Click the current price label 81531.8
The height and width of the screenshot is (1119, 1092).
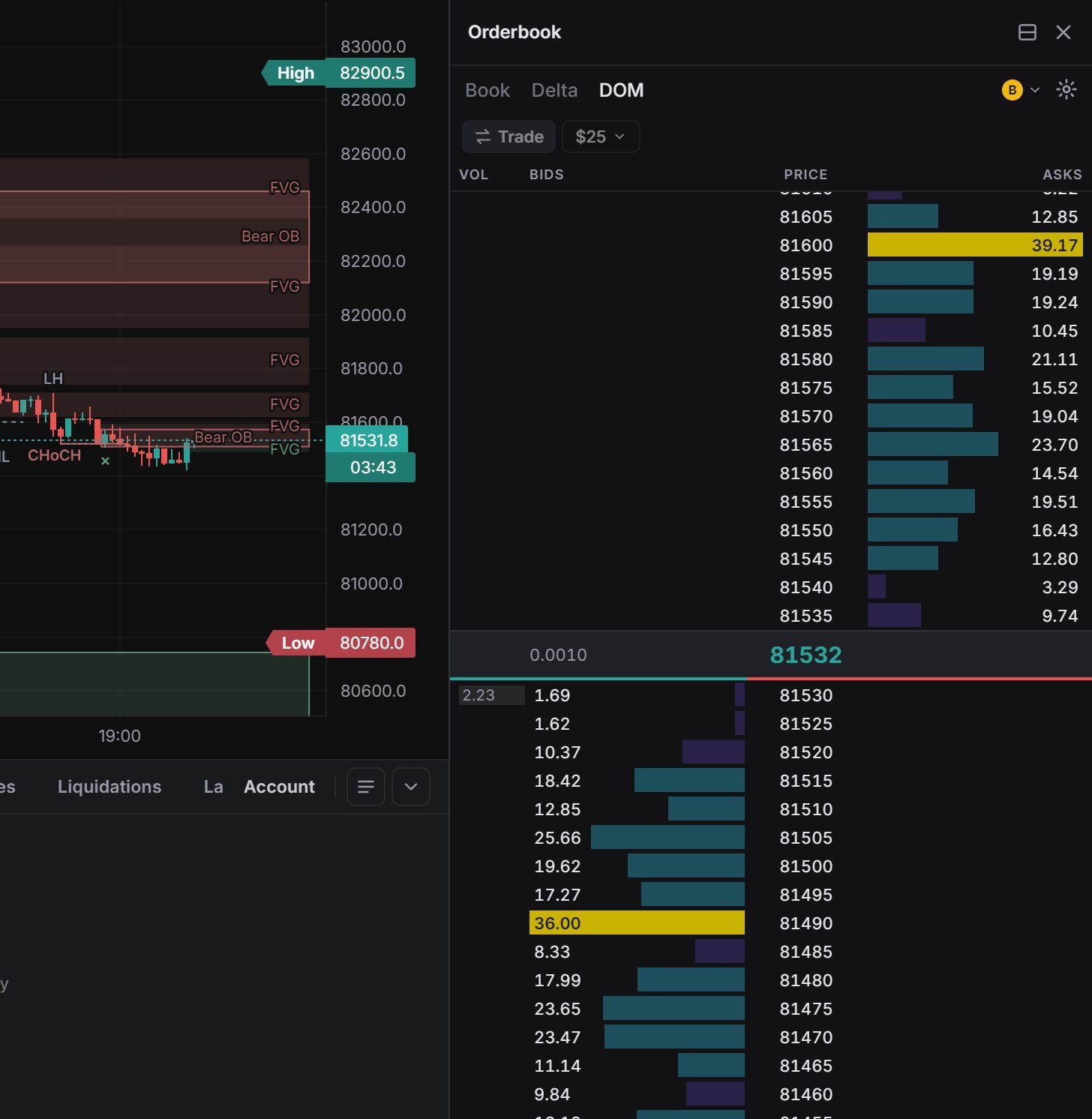point(367,440)
